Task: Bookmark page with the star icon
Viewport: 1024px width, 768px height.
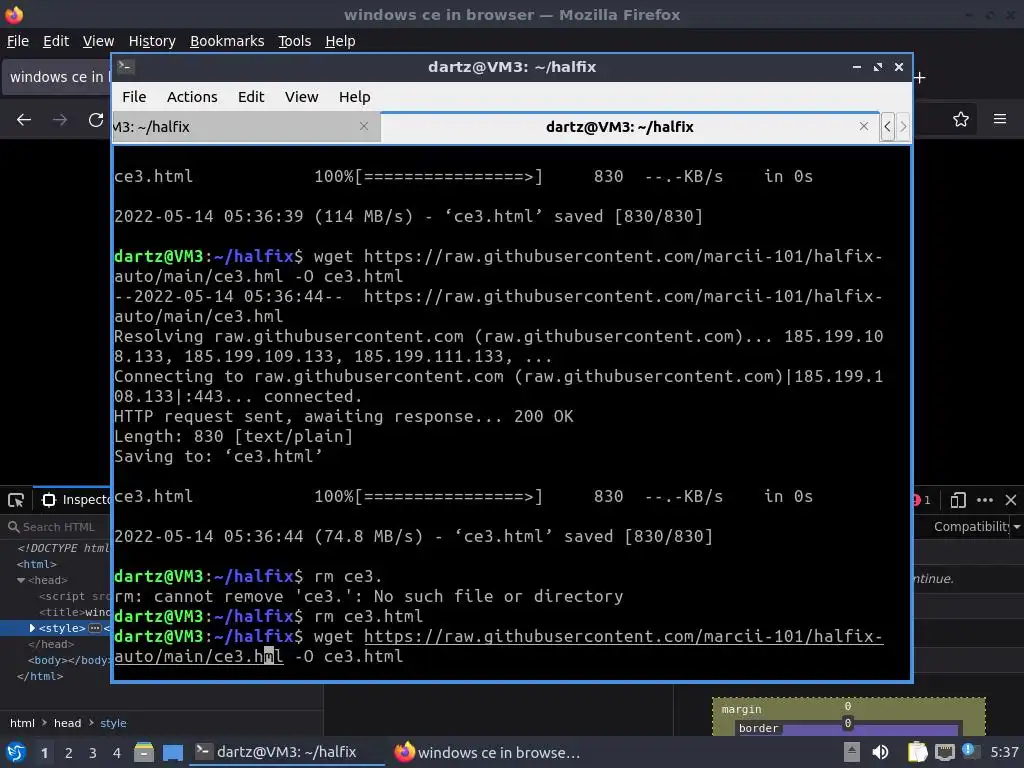Action: click(x=961, y=120)
